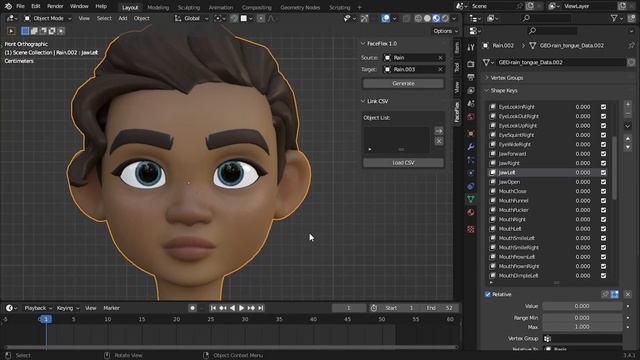Open the Edit menu
The width and height of the screenshot is (640, 360).
[36, 6]
